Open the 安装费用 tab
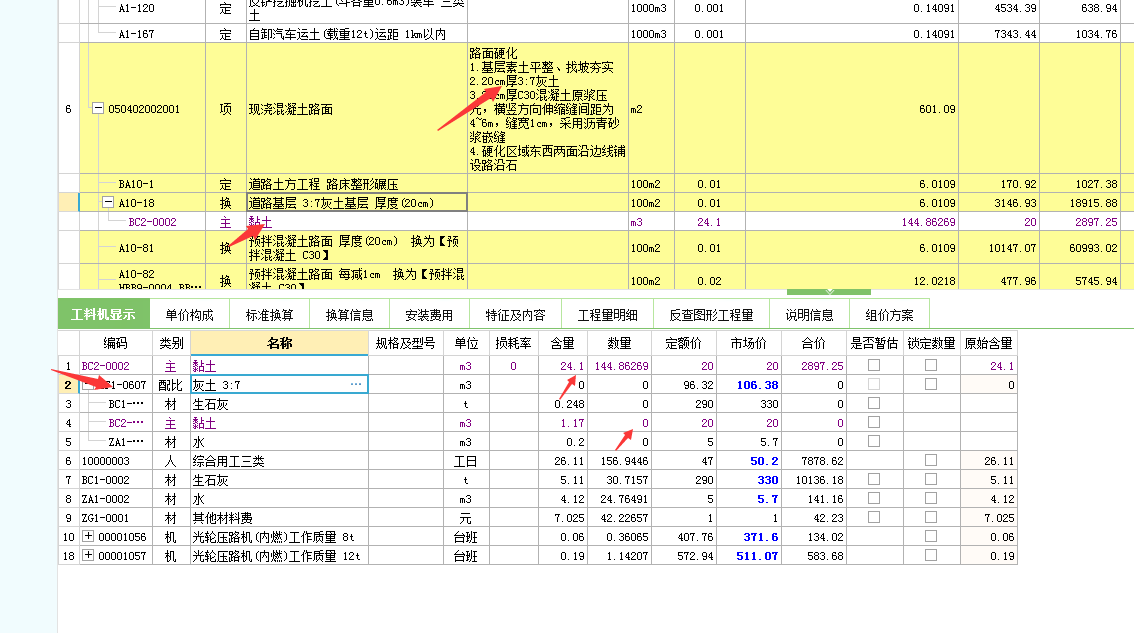 429,315
